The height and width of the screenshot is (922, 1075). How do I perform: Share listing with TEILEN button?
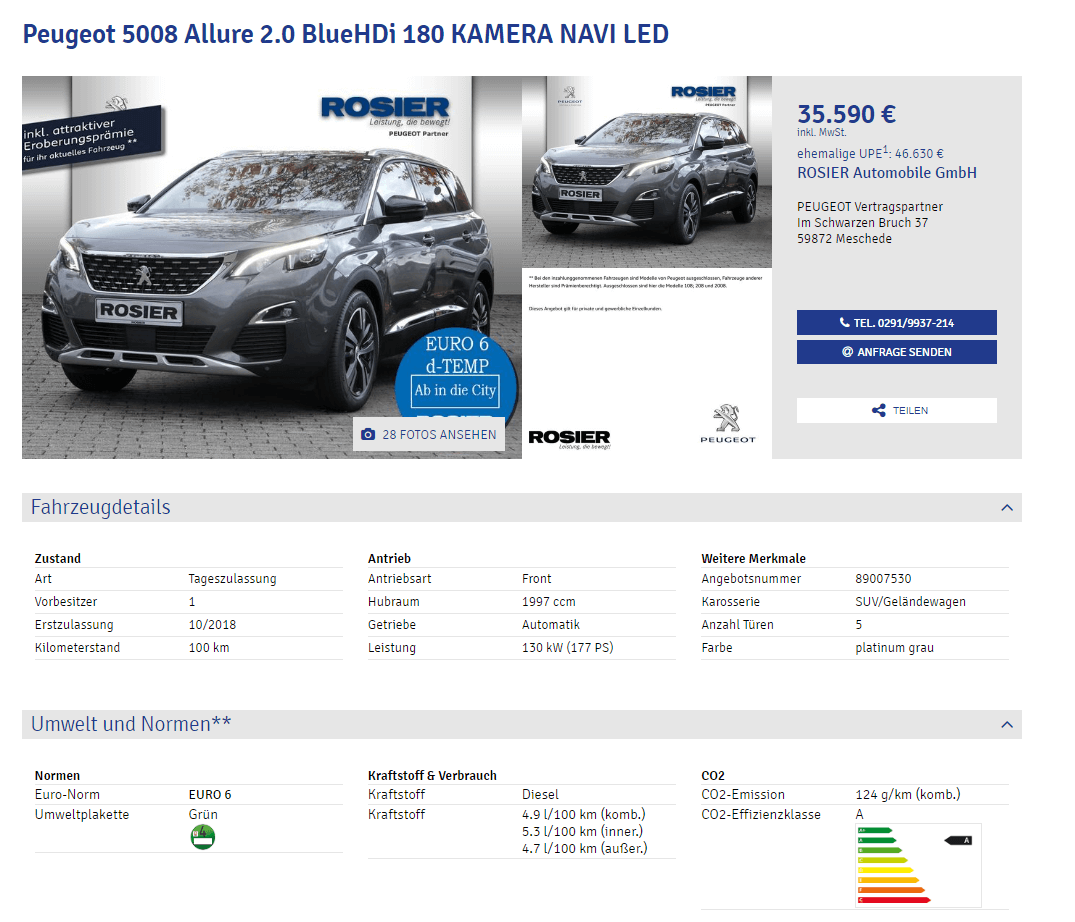pyautogui.click(x=896, y=411)
